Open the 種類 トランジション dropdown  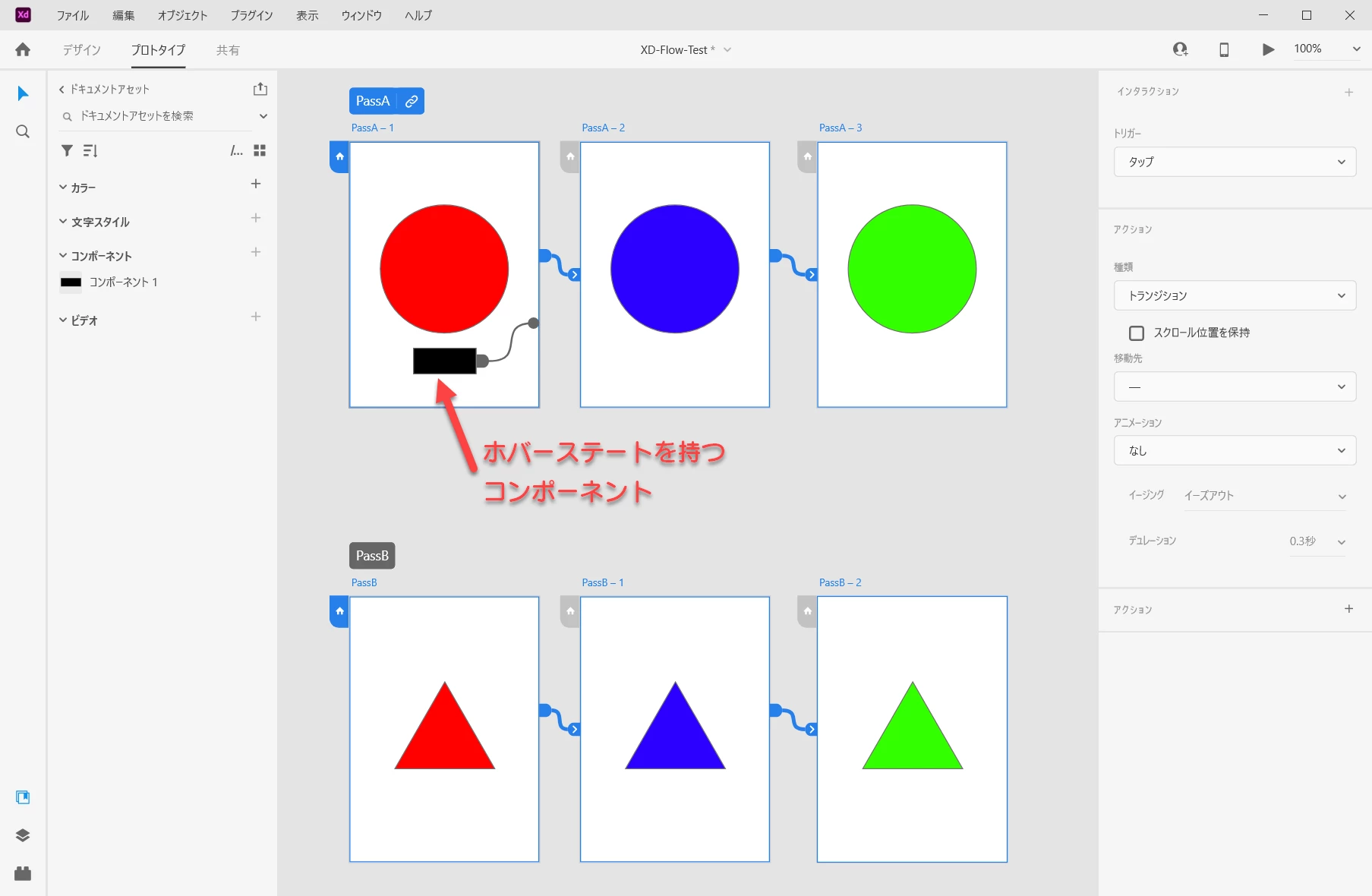pyautogui.click(x=1235, y=295)
